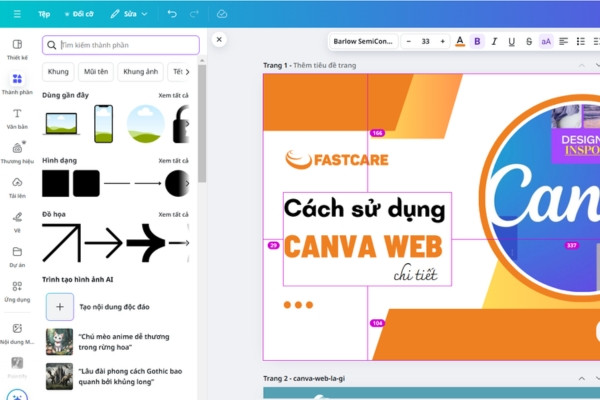Move Trang 2 up with chevron

coord(582,379)
